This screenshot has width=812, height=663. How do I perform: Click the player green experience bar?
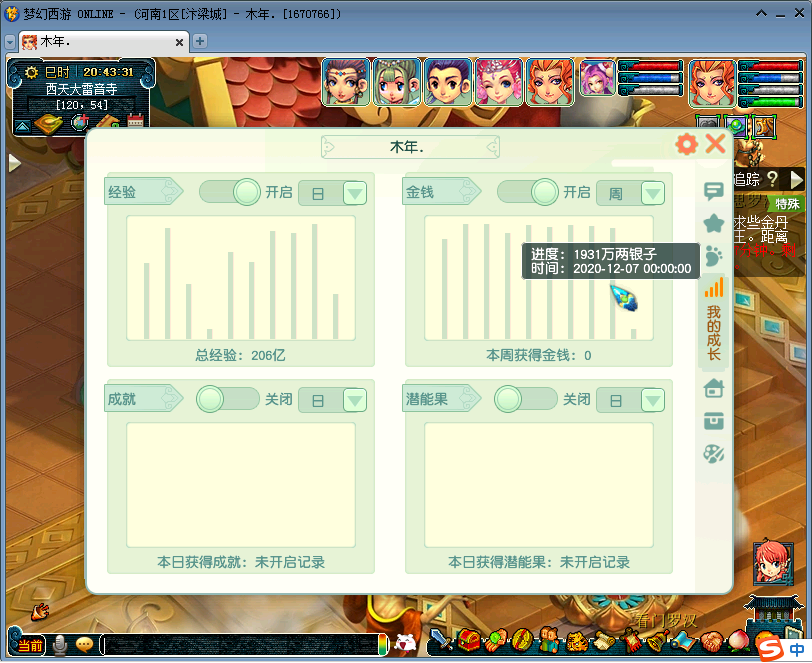pos(770,102)
